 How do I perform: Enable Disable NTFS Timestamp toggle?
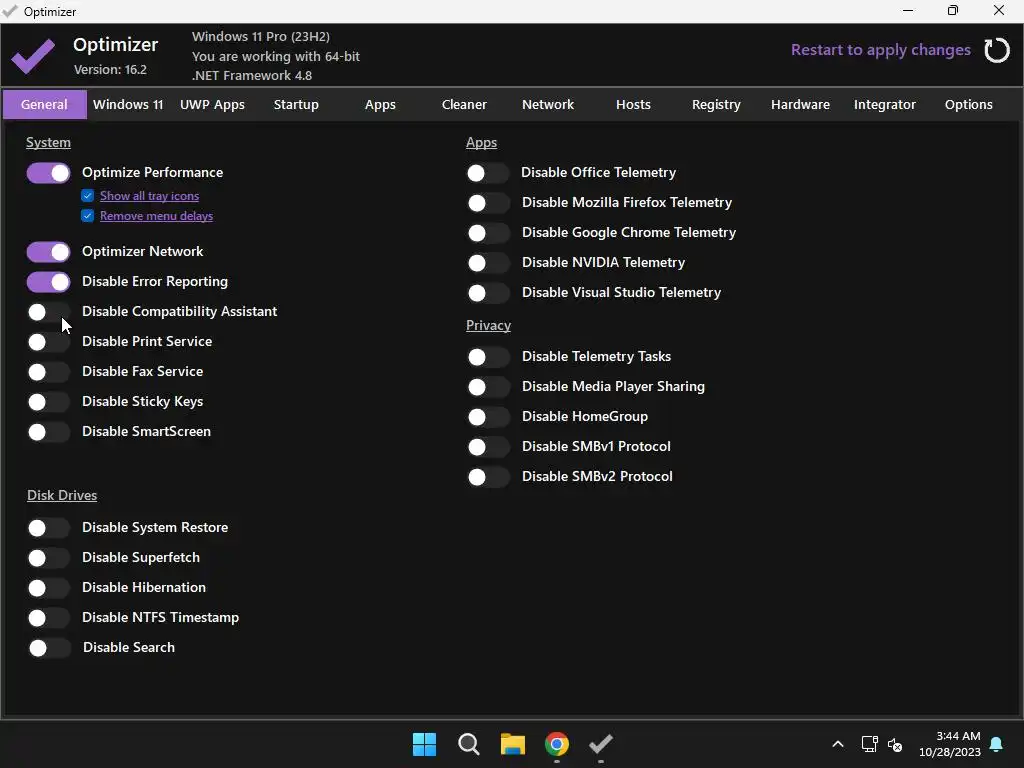point(48,618)
